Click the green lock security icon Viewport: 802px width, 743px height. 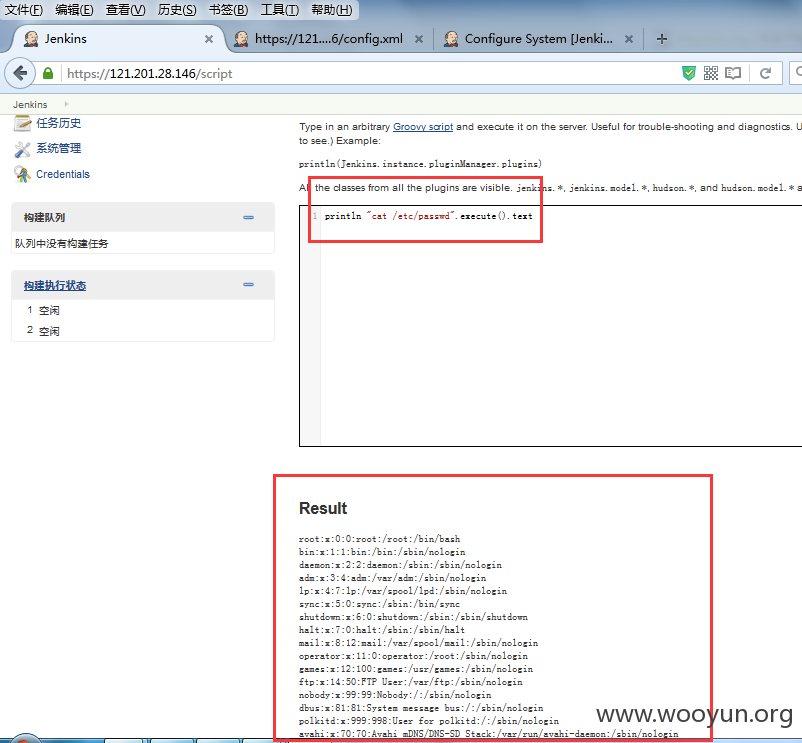[x=48, y=74]
